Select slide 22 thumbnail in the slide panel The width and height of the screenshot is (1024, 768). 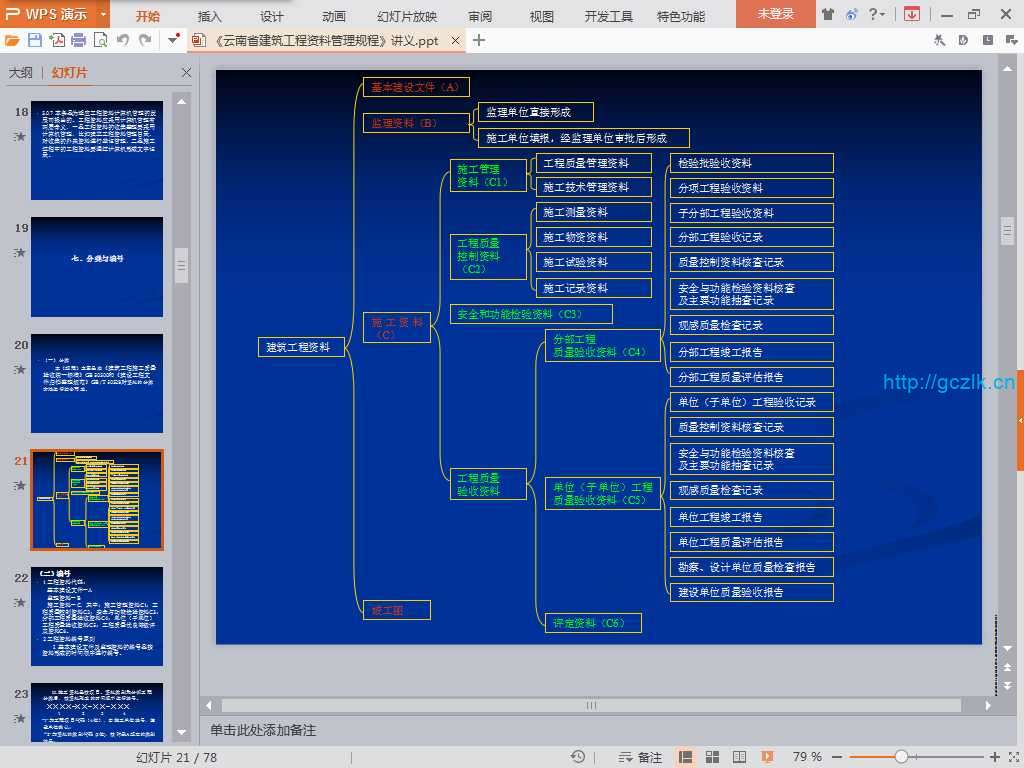(x=97, y=616)
